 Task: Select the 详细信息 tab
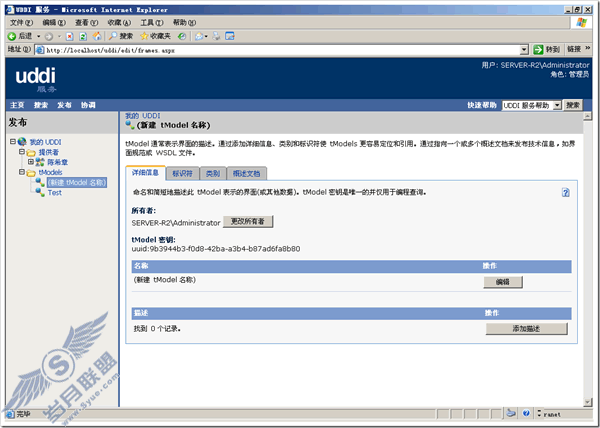point(145,173)
